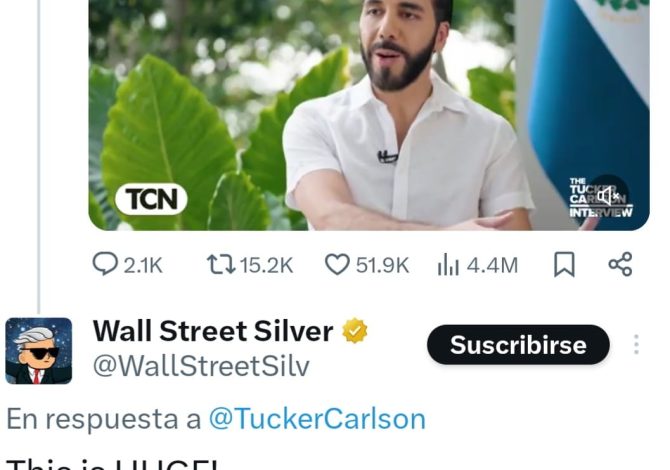Click the TCN logo badge on video
This screenshot has width=670, height=470.
[151, 199]
